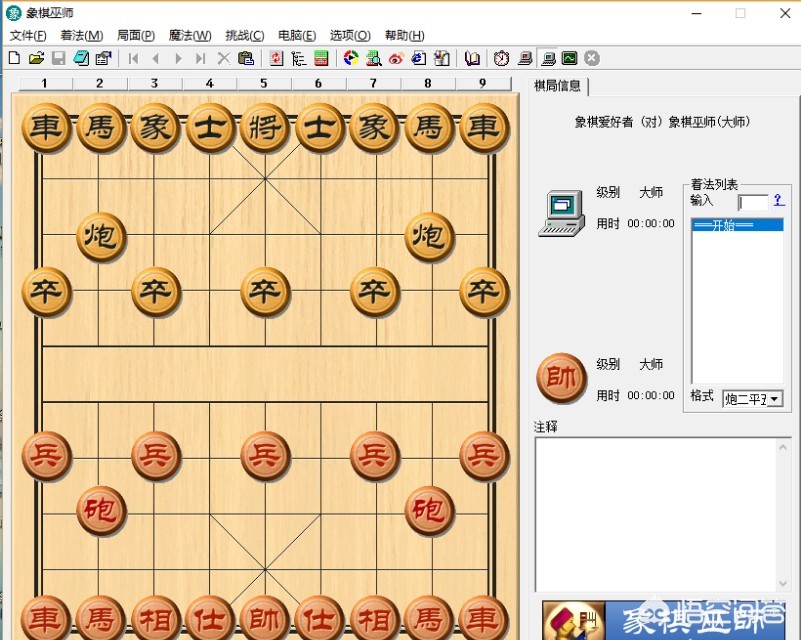The image size is (801, 640).
Task: Click the blue question mark help link
Action: [x=778, y=201]
